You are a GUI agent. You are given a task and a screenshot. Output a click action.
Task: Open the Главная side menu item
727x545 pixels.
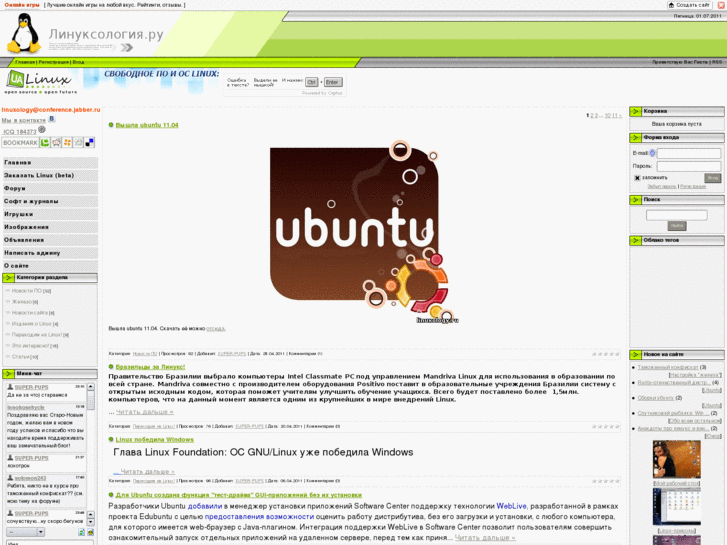50,163
